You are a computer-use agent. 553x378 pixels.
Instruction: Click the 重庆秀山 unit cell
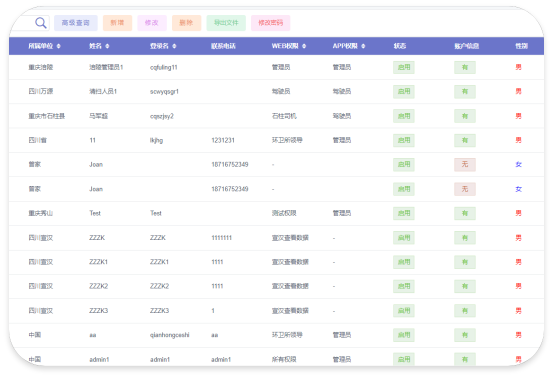click(41, 213)
